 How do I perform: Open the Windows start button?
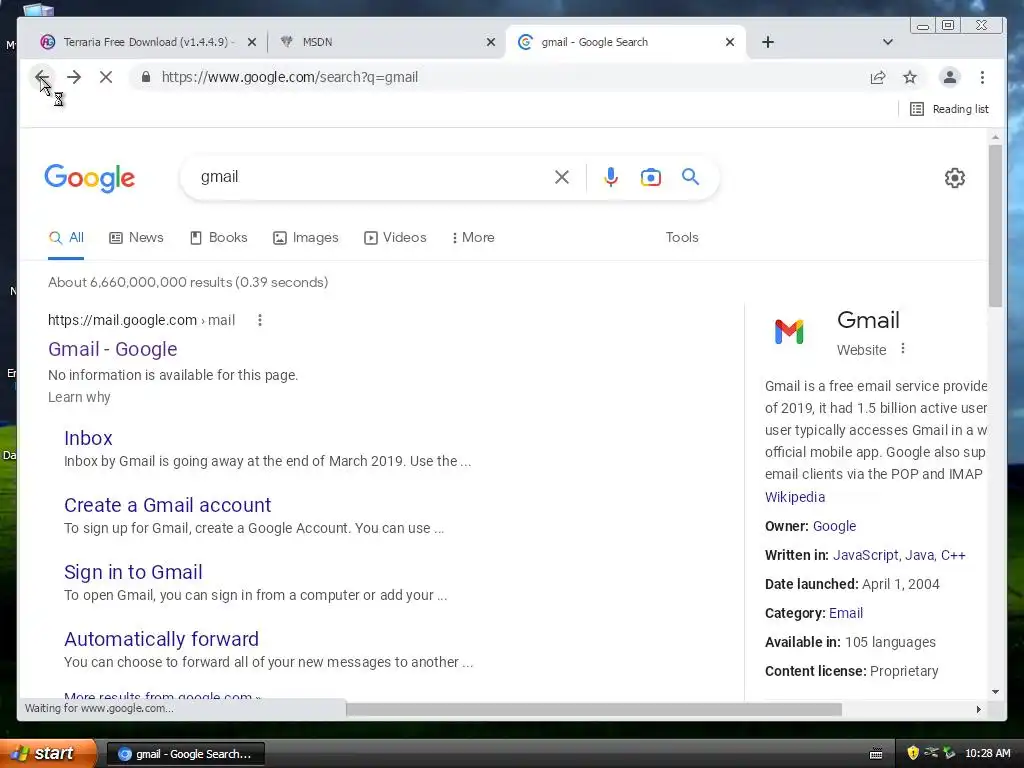point(47,754)
